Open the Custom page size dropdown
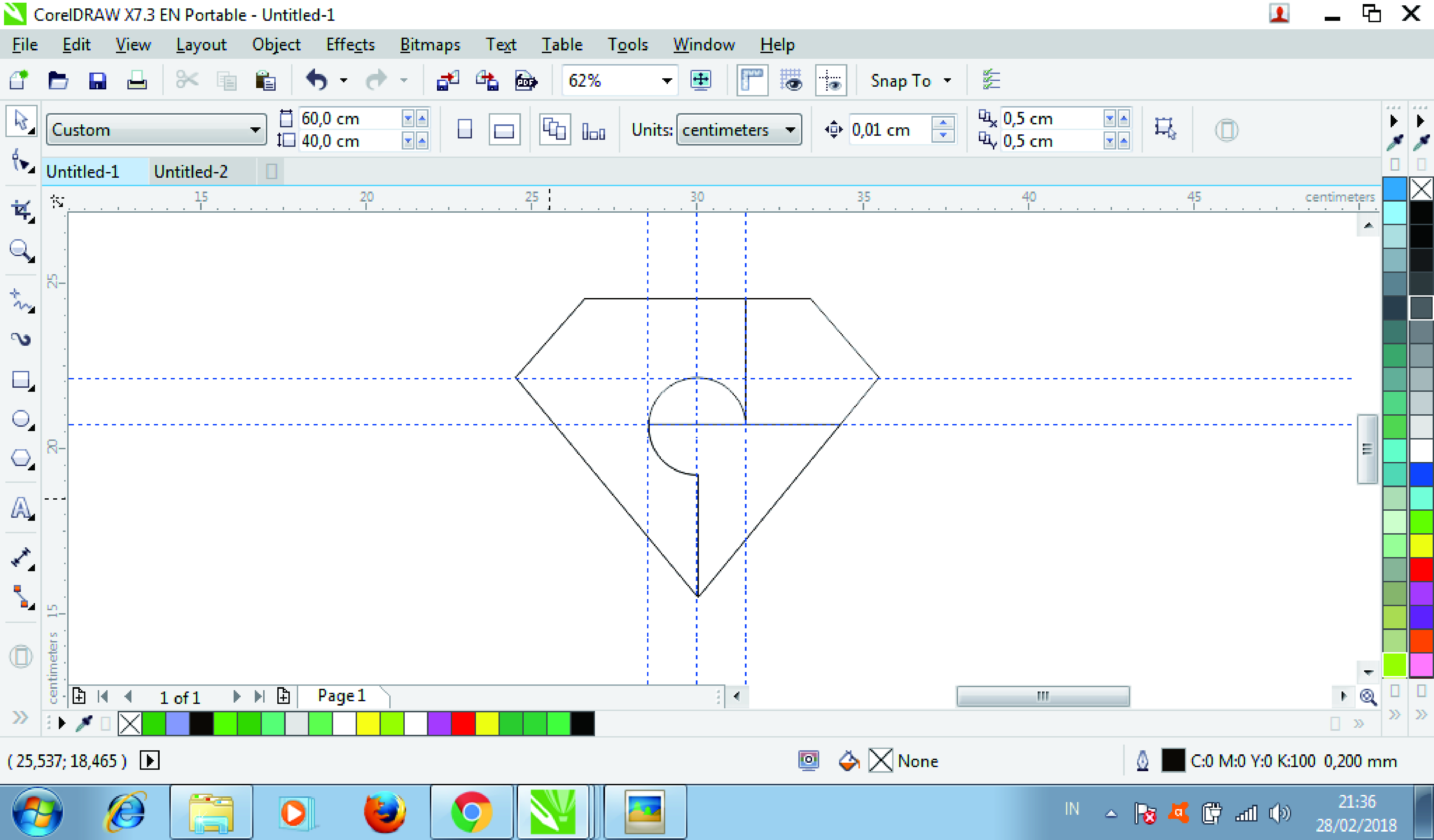 (x=255, y=130)
